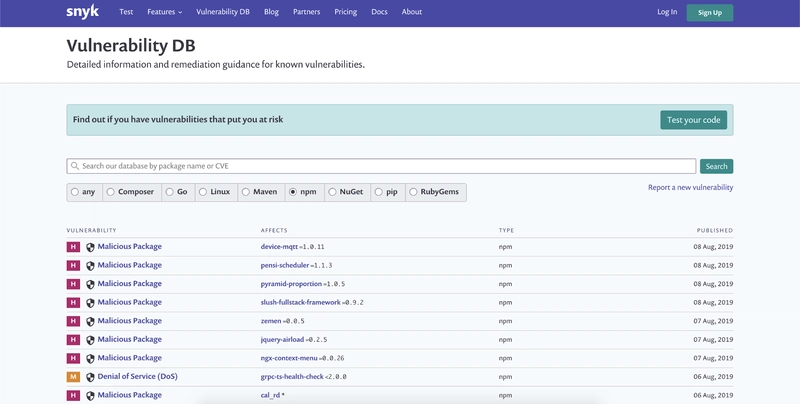The image size is (800, 404).
Task: Expand the Features dropdown in navigation
Action: (164, 12)
